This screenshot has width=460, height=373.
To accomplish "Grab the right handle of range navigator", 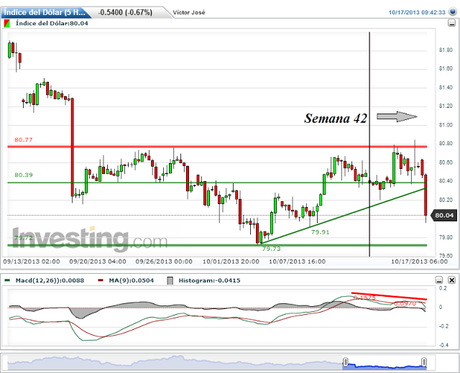I will (424, 362).
